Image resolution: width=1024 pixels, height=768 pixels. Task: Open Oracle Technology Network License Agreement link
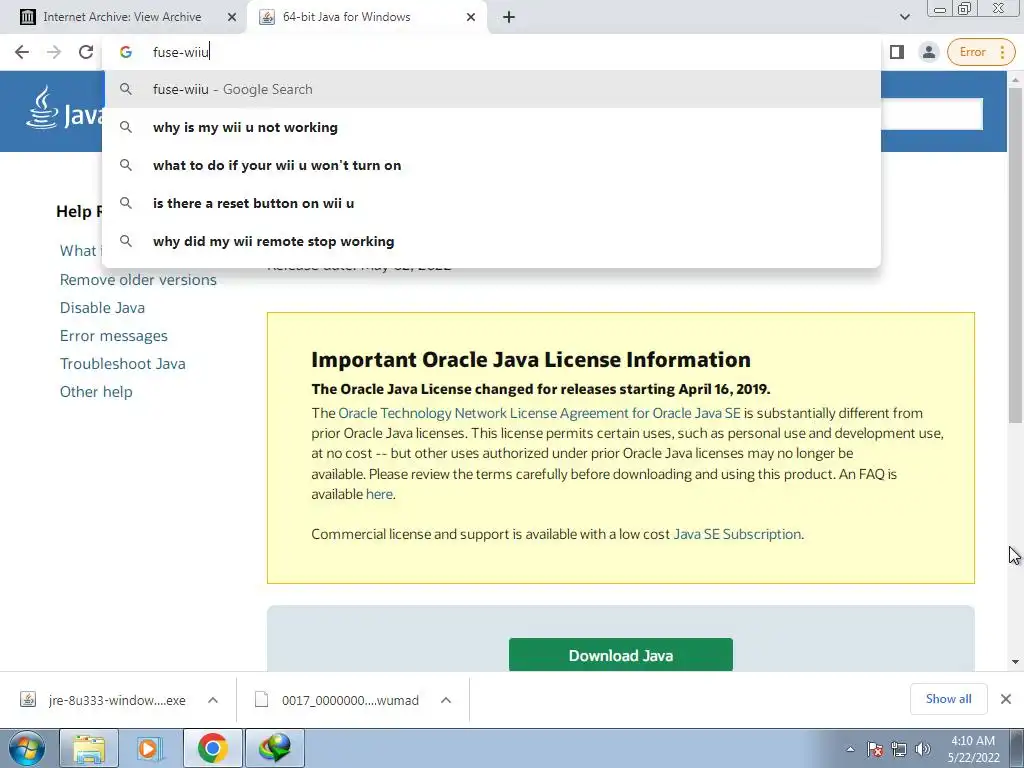(x=539, y=413)
